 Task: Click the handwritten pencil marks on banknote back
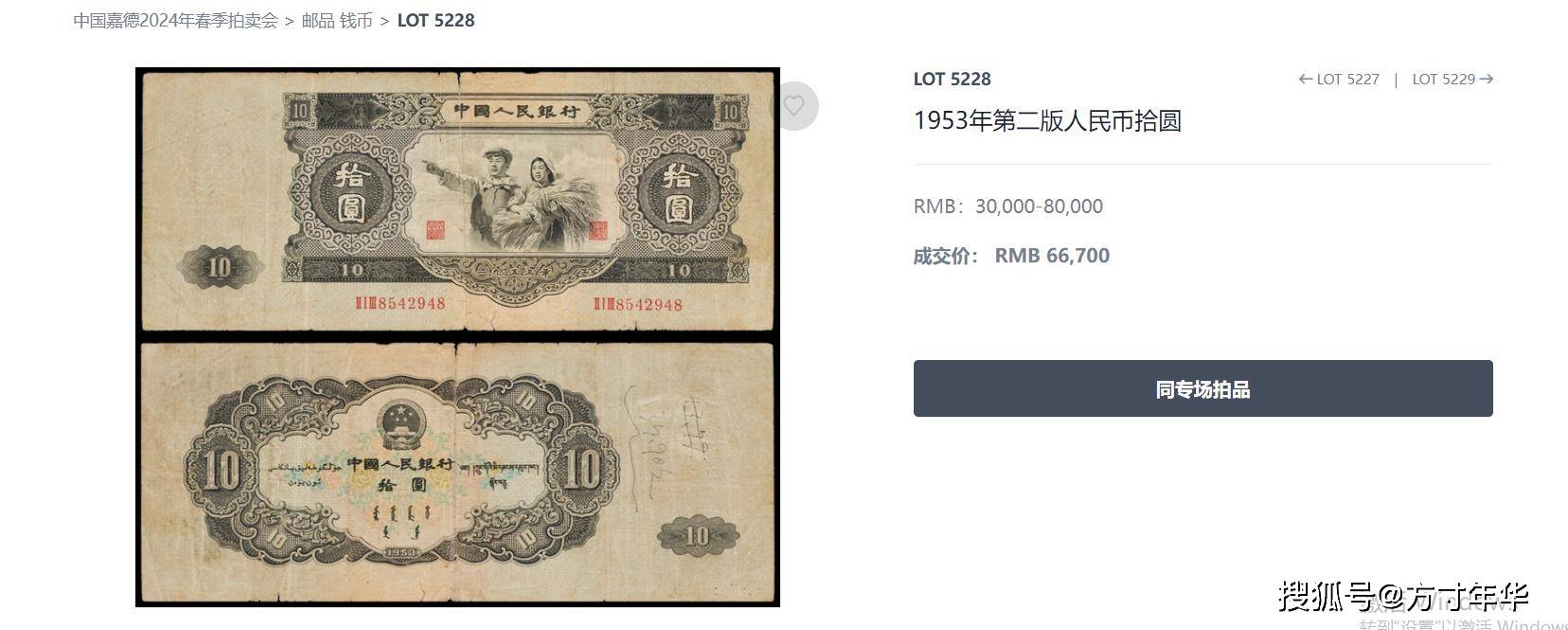coord(668,441)
